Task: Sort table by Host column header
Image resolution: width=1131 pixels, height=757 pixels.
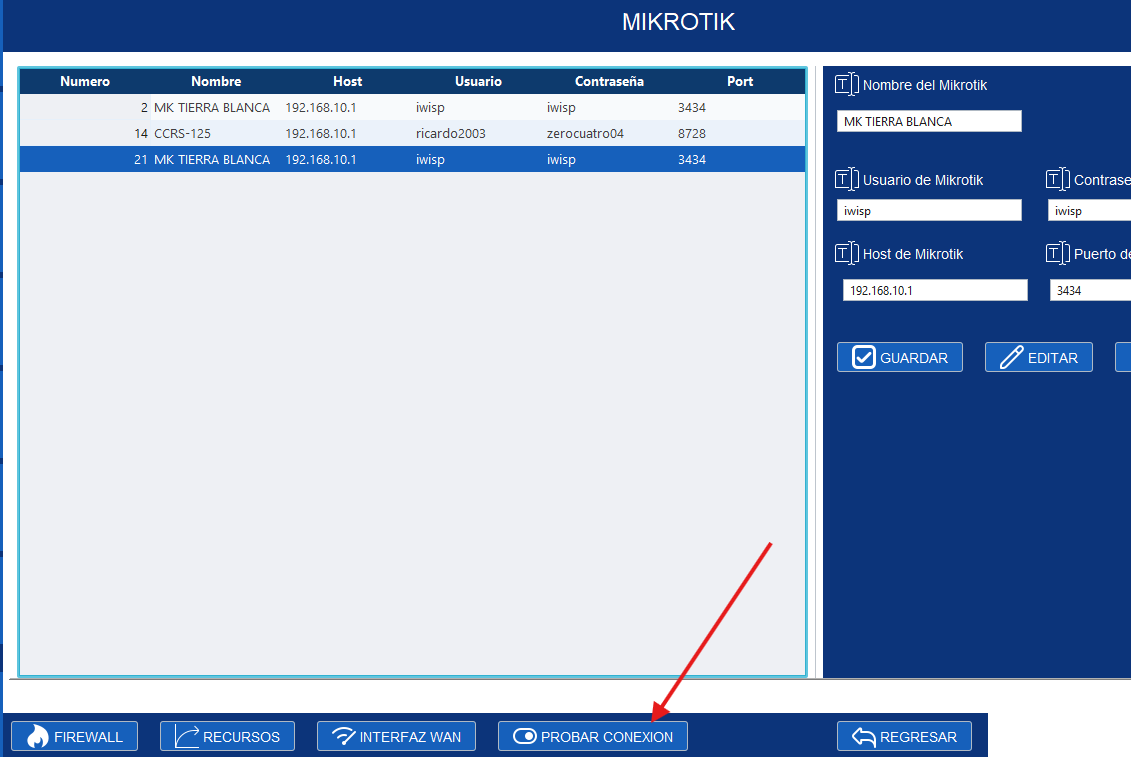Action: tap(347, 82)
